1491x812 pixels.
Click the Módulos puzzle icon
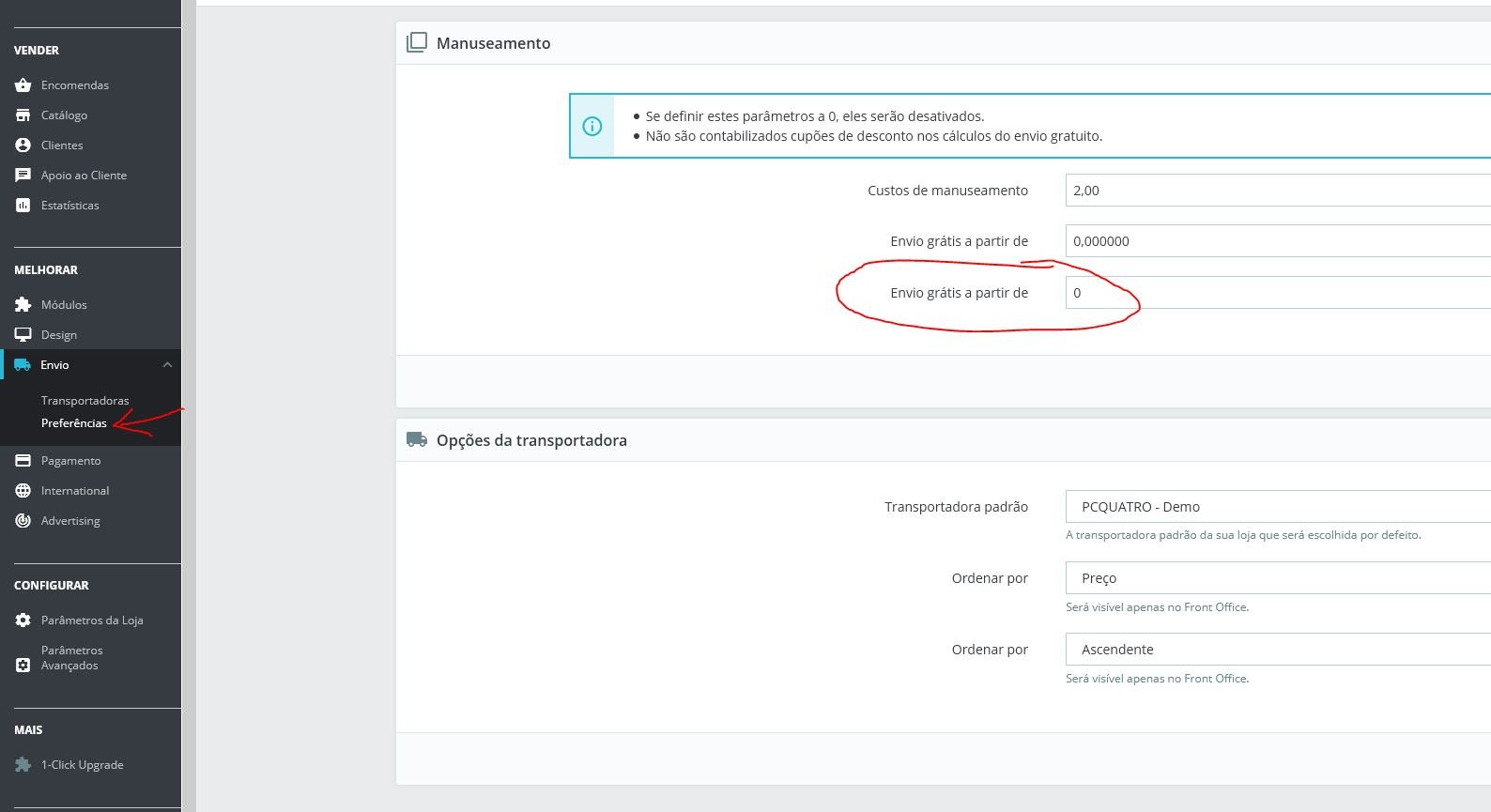pyautogui.click(x=23, y=305)
